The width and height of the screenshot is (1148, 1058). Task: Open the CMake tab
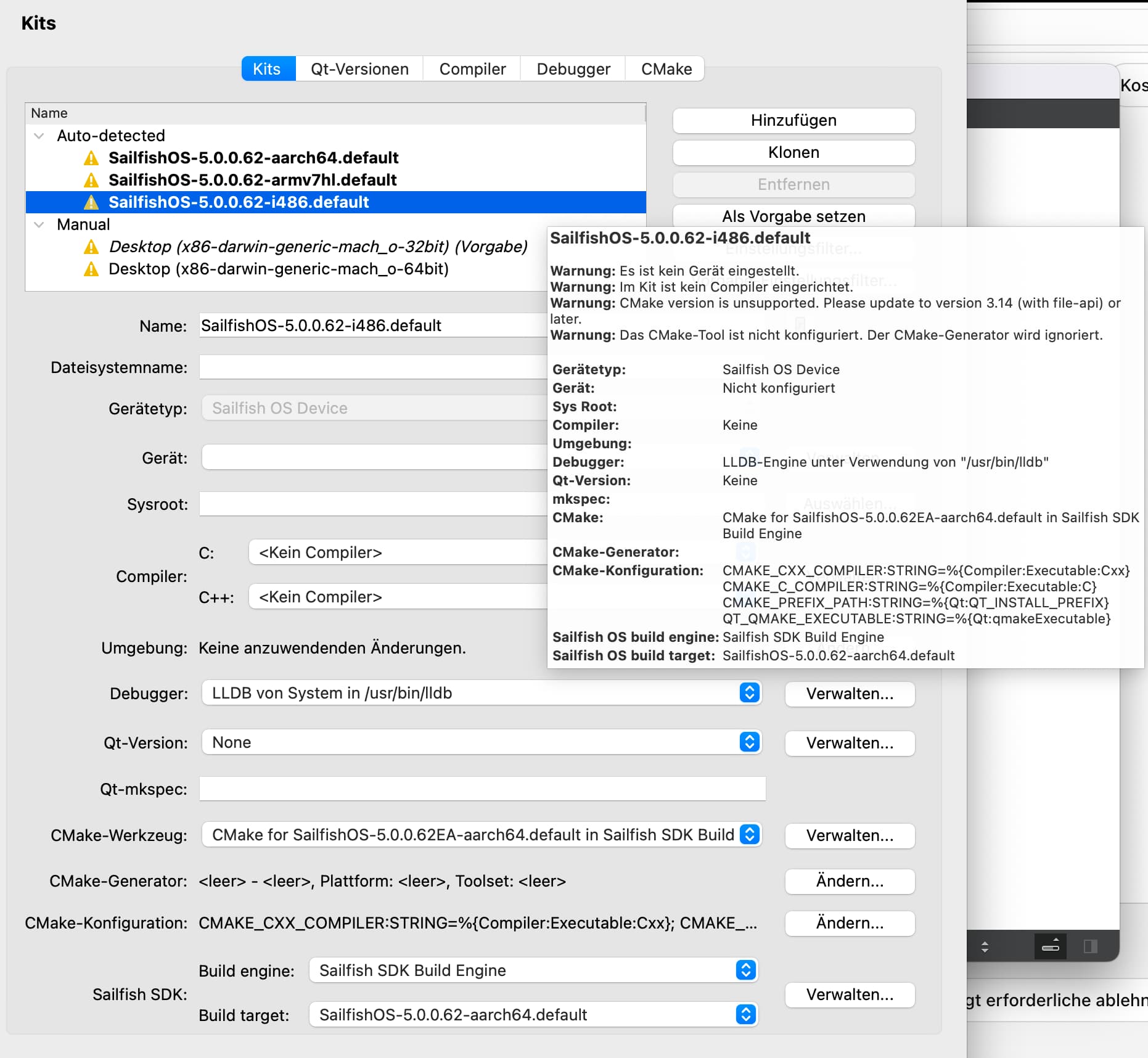pos(666,69)
